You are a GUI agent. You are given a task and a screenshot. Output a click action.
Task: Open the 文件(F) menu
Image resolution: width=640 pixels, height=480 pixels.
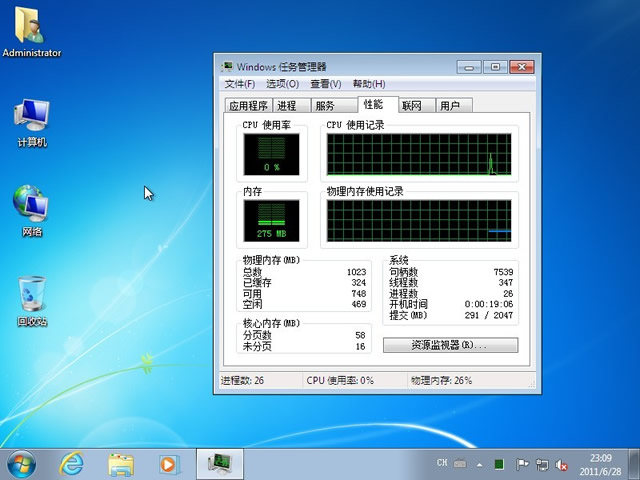[240, 84]
